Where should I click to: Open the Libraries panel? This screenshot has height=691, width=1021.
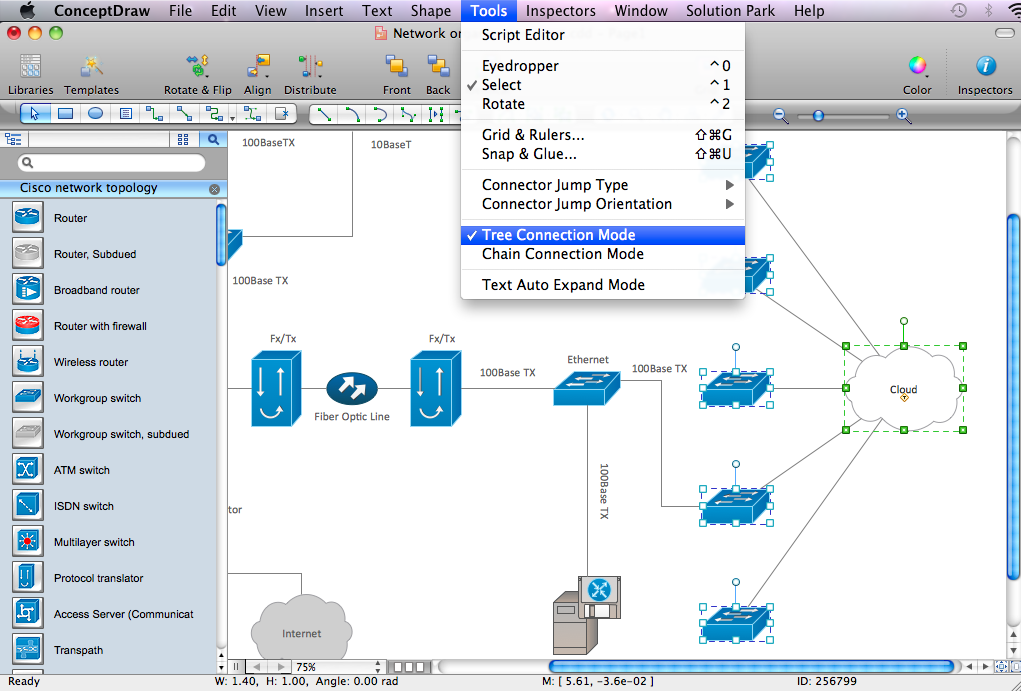pyautogui.click(x=30, y=73)
